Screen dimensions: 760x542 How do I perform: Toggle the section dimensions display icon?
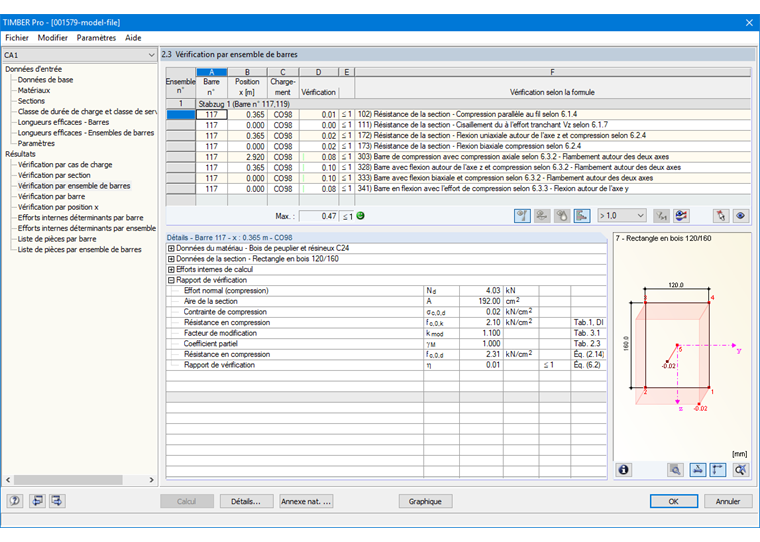point(697,469)
